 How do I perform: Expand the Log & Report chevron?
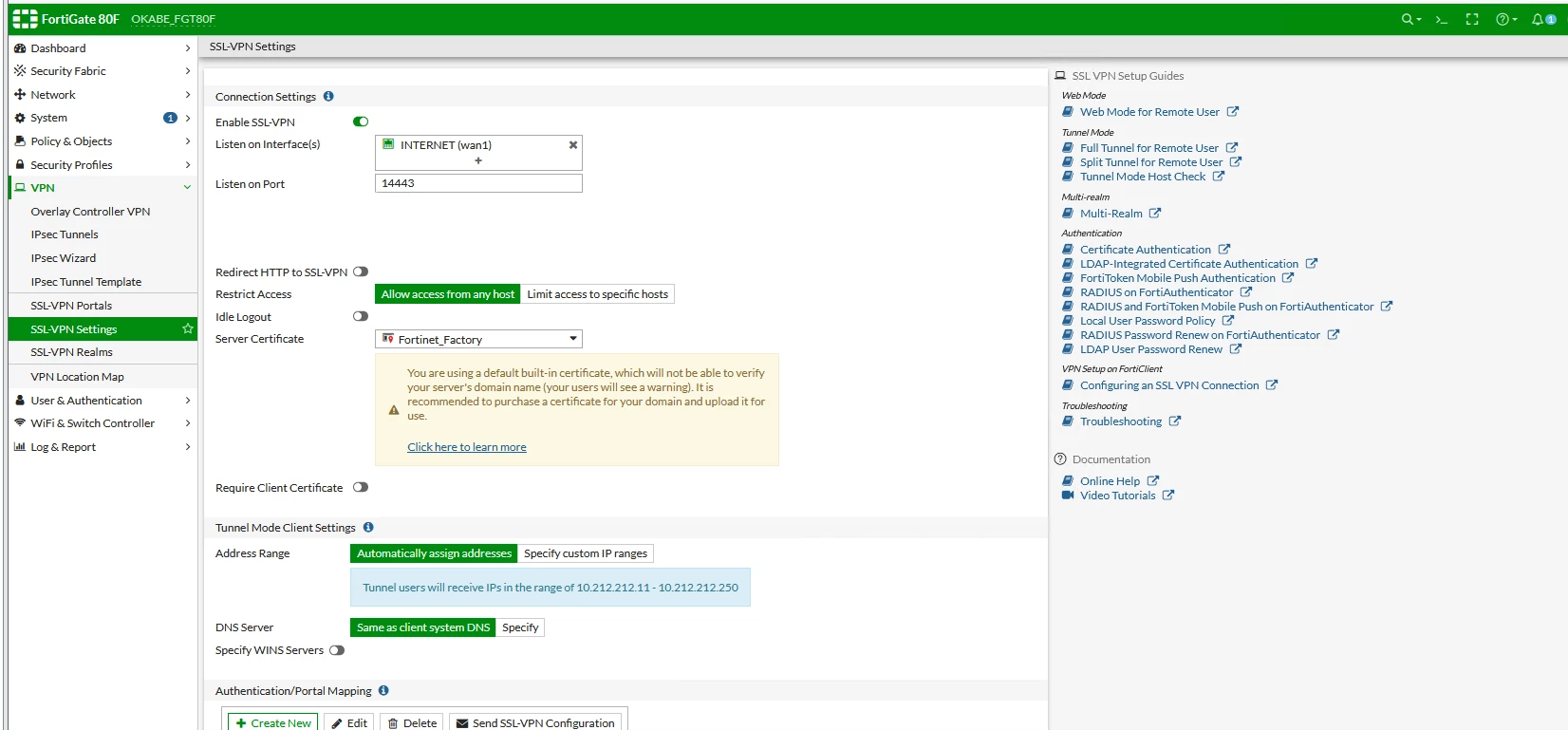point(187,447)
